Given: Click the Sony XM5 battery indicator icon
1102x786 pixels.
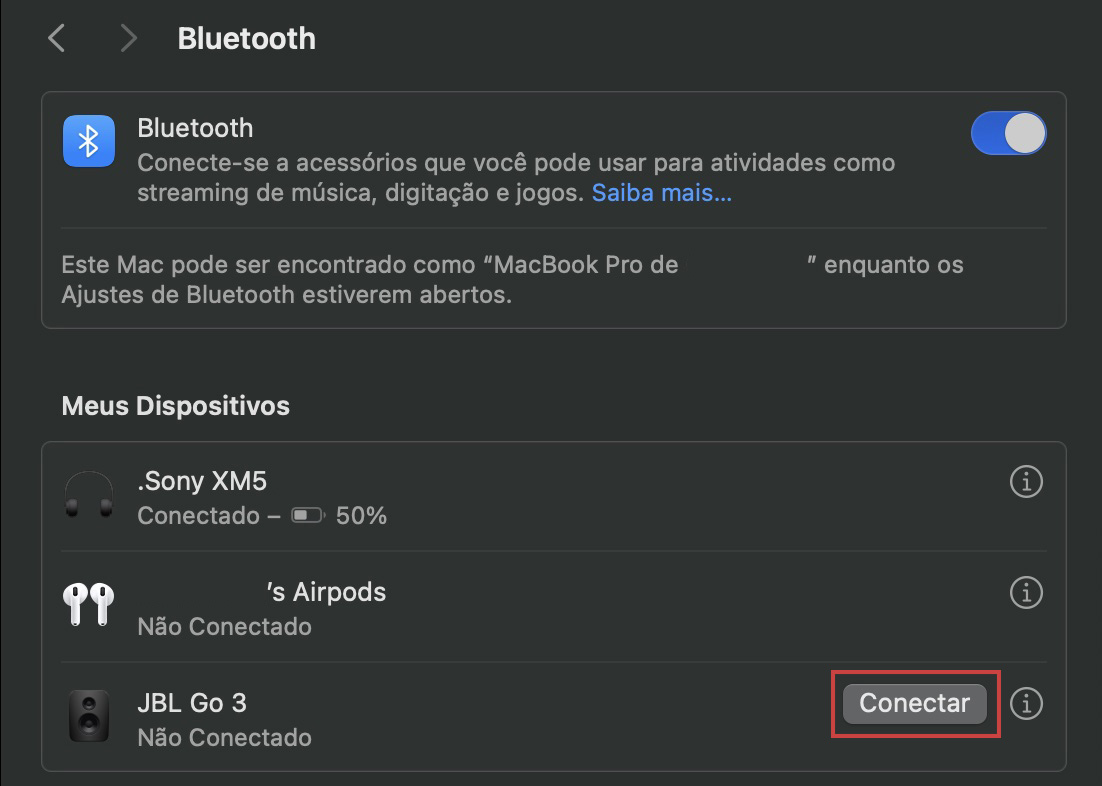Looking at the screenshot, I should (x=306, y=514).
